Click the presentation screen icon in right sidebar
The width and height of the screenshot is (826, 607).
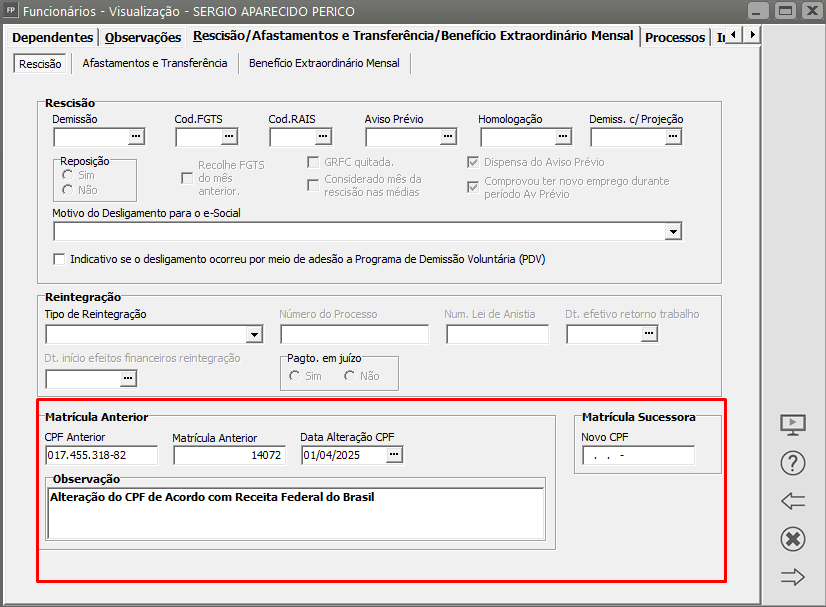792,425
